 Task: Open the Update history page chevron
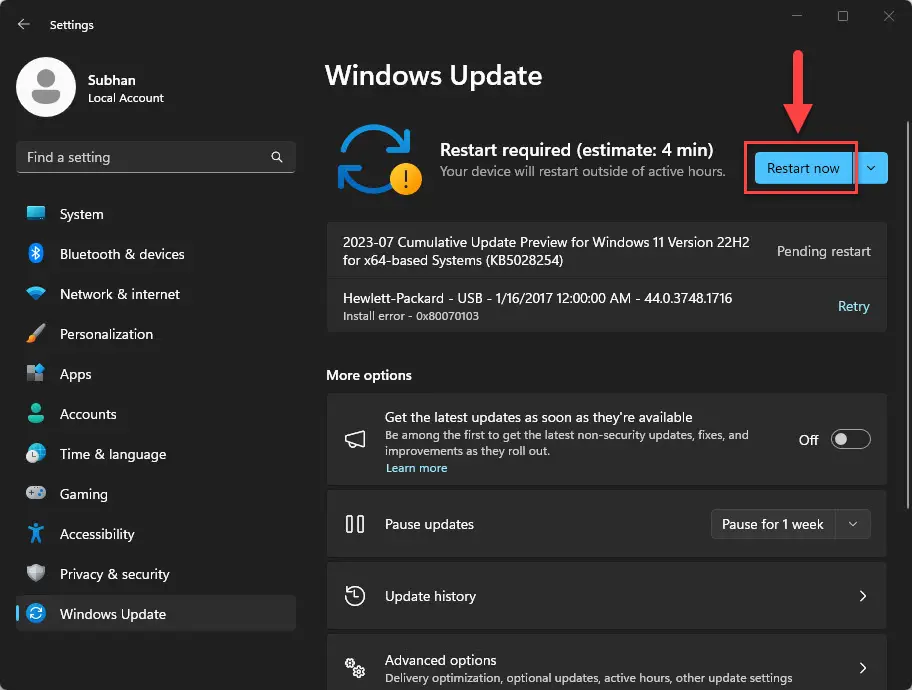coord(862,596)
